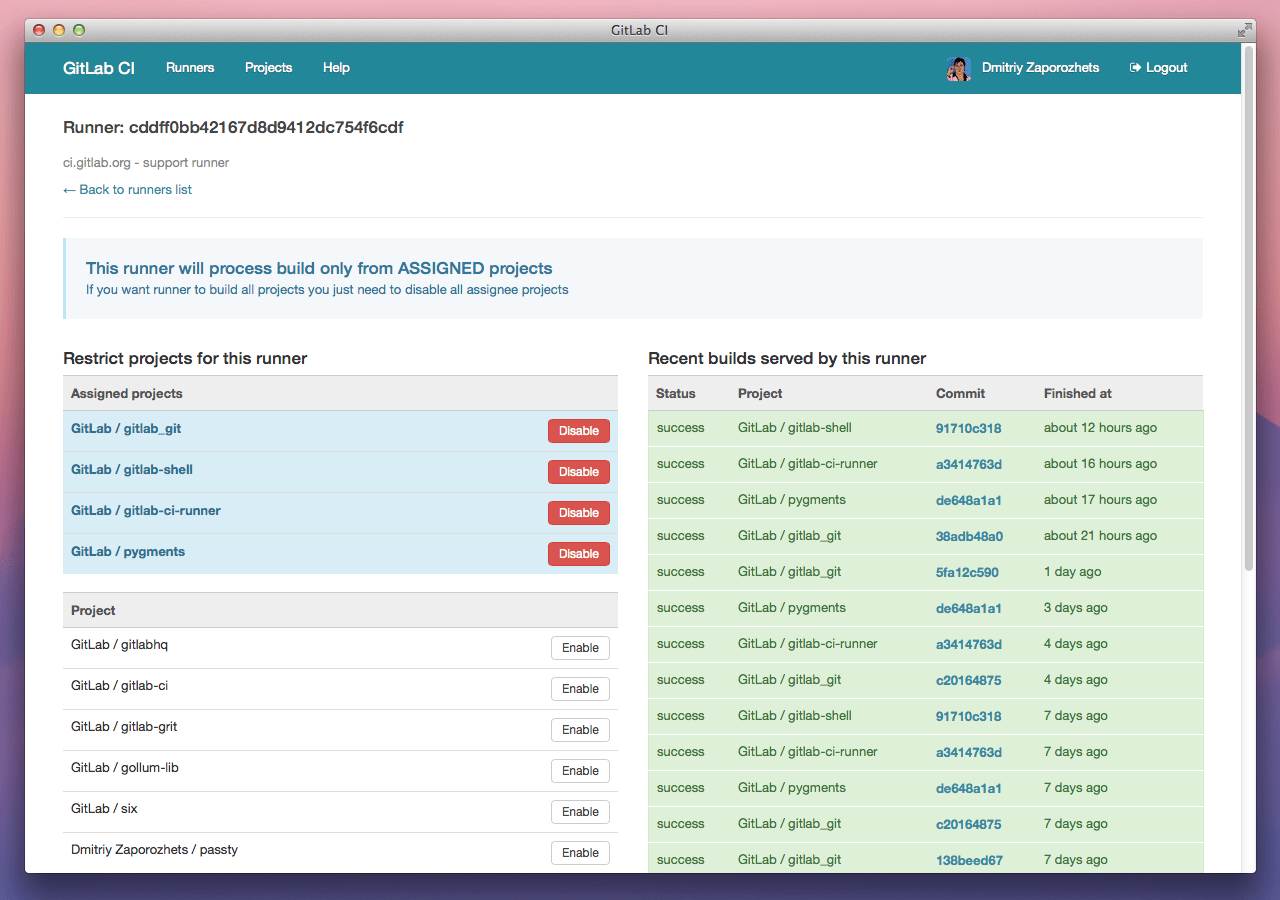Open commit 5fa12c590 of gitlab_git

(x=969, y=571)
